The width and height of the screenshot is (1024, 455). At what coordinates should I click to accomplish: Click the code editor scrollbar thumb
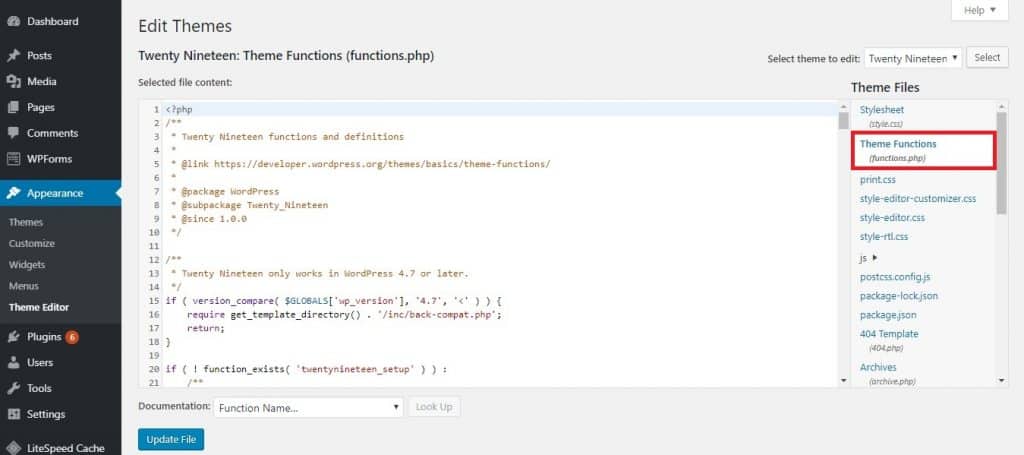[843, 120]
